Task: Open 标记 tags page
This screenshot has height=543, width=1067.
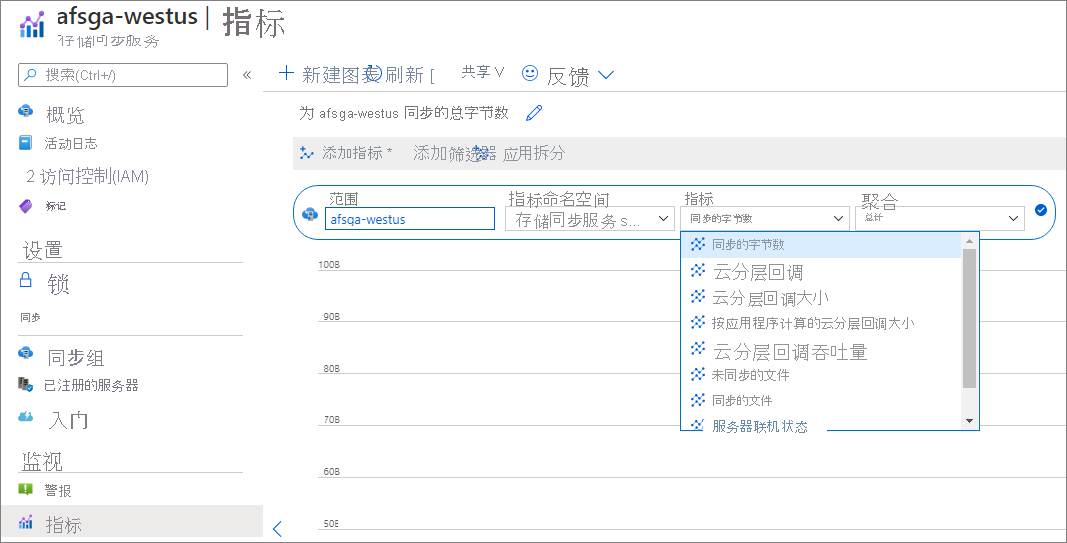Action: [56, 206]
